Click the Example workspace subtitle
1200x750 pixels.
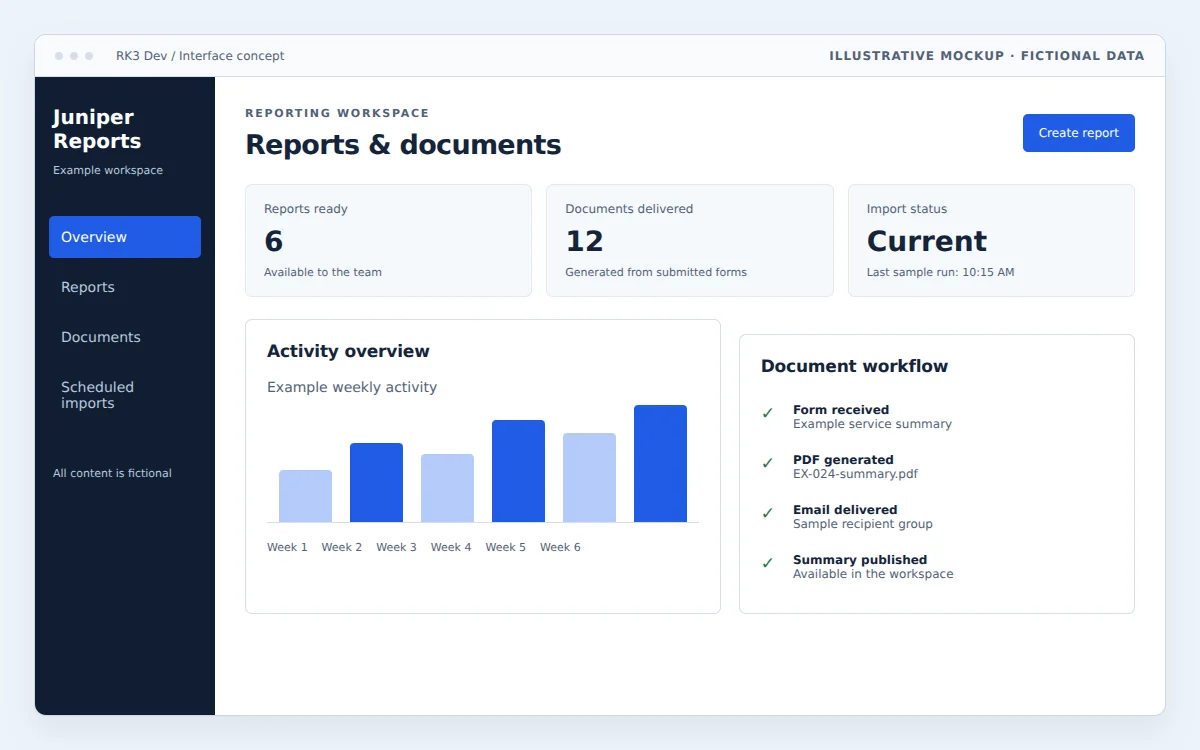pos(108,170)
